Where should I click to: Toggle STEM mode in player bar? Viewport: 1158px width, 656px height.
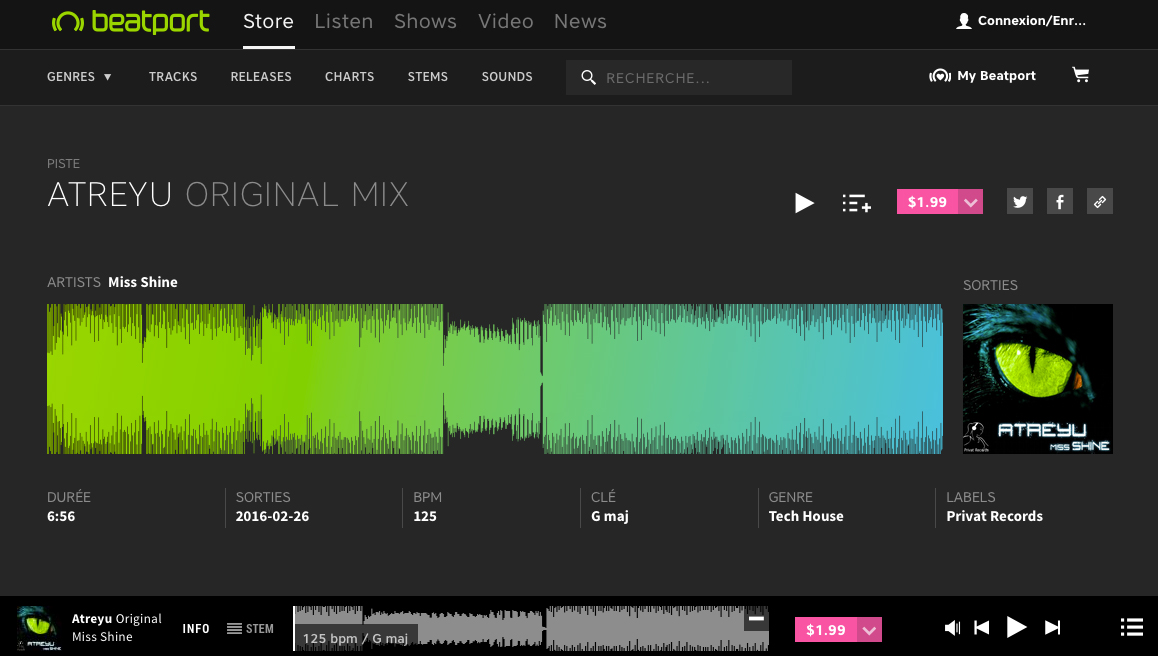(x=250, y=629)
